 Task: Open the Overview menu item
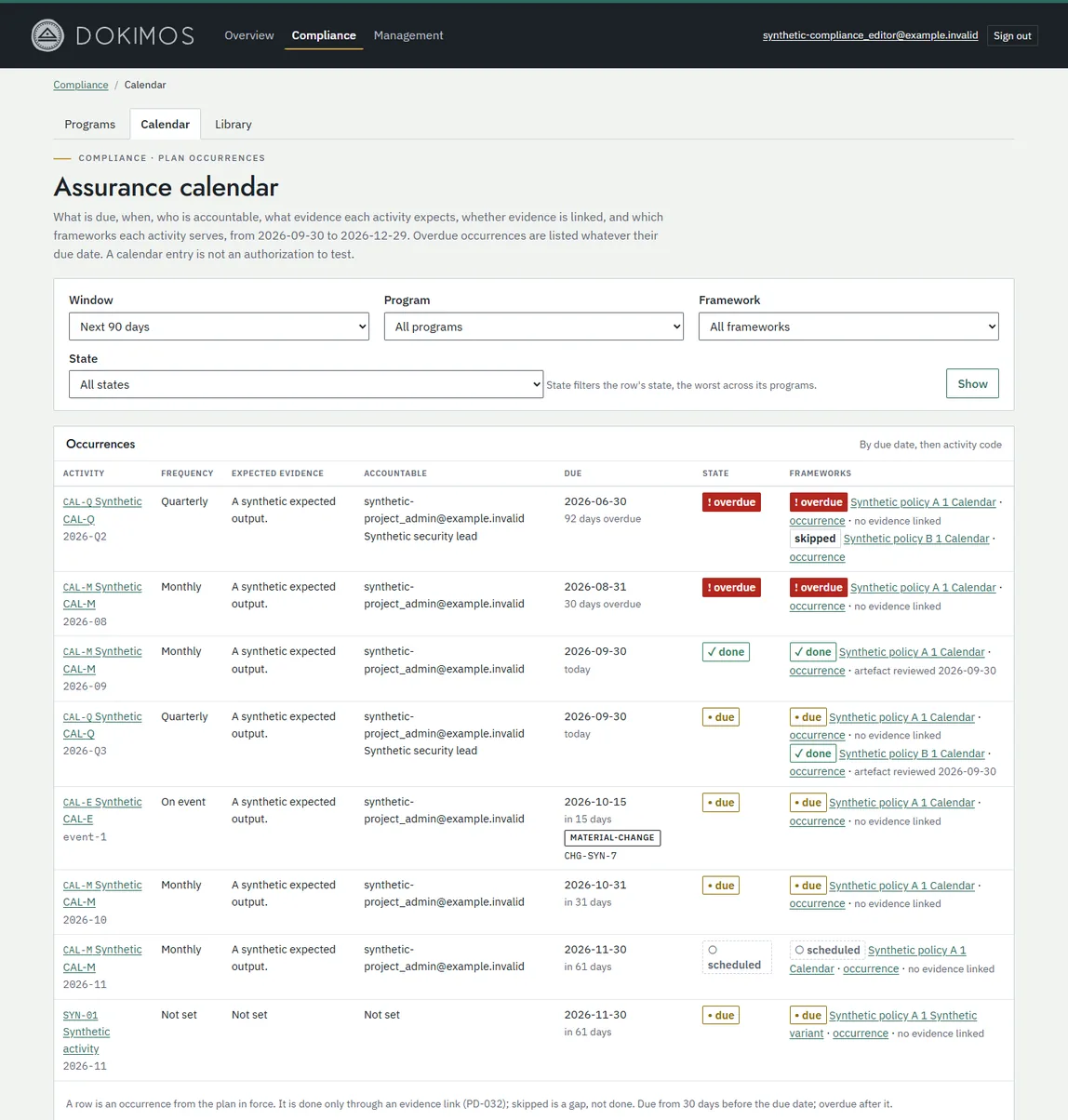[x=249, y=35]
